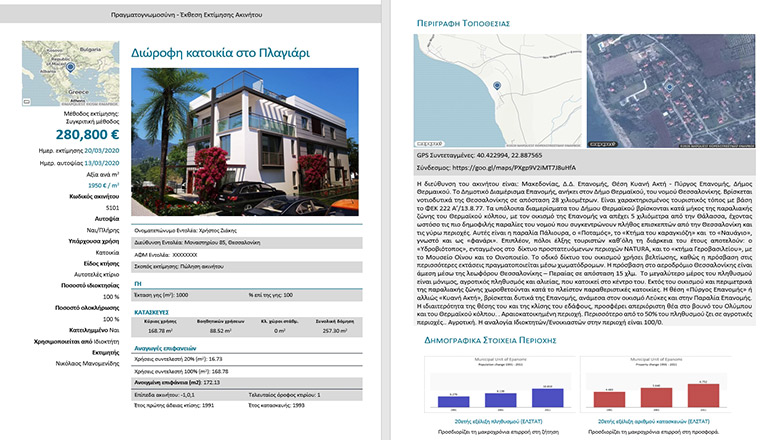Image resolution: width=770 pixels, height=440 pixels.
Task: Click the shortest red bar in the property chart
Action: (609, 399)
